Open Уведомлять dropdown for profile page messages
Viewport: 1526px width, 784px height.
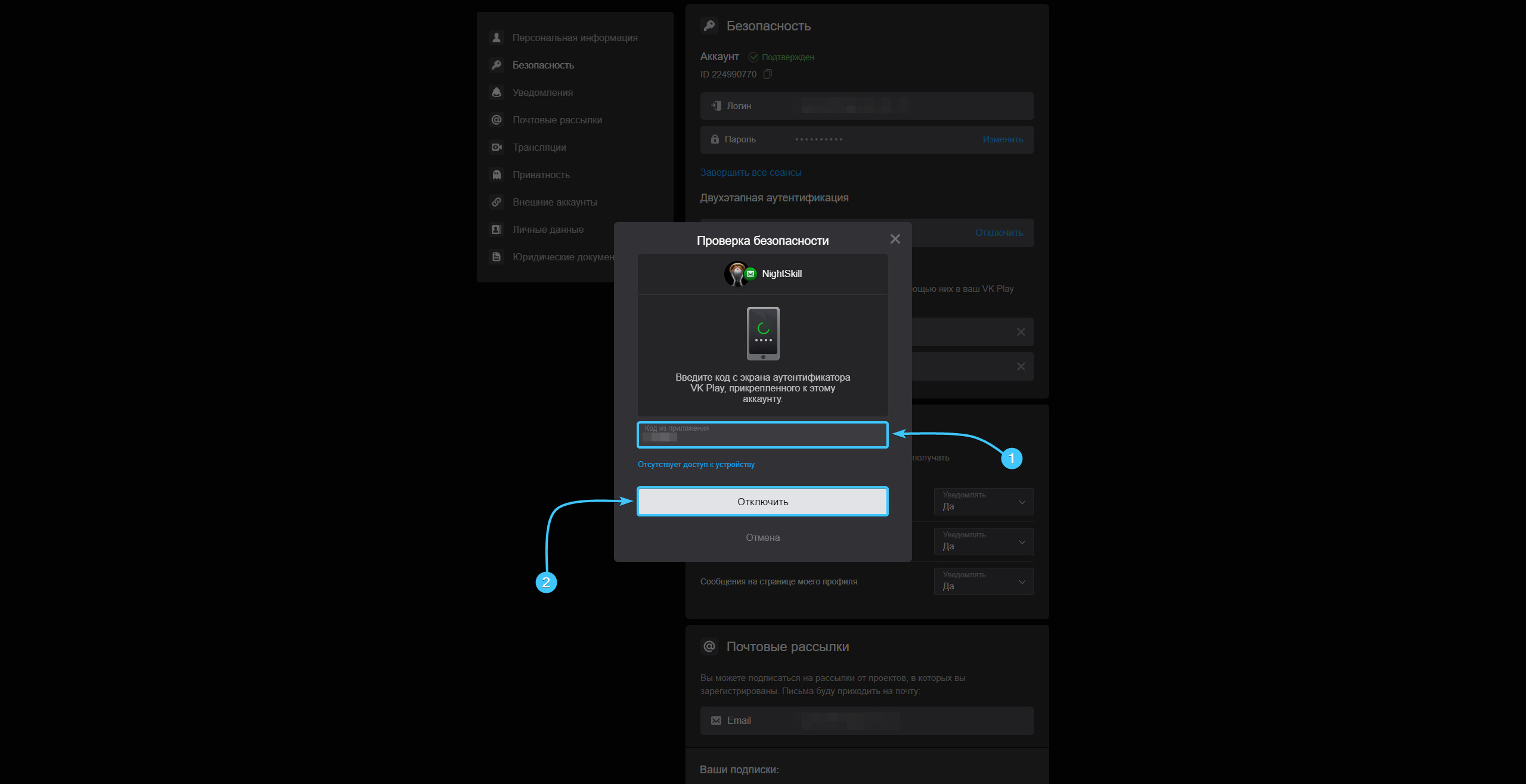984,581
